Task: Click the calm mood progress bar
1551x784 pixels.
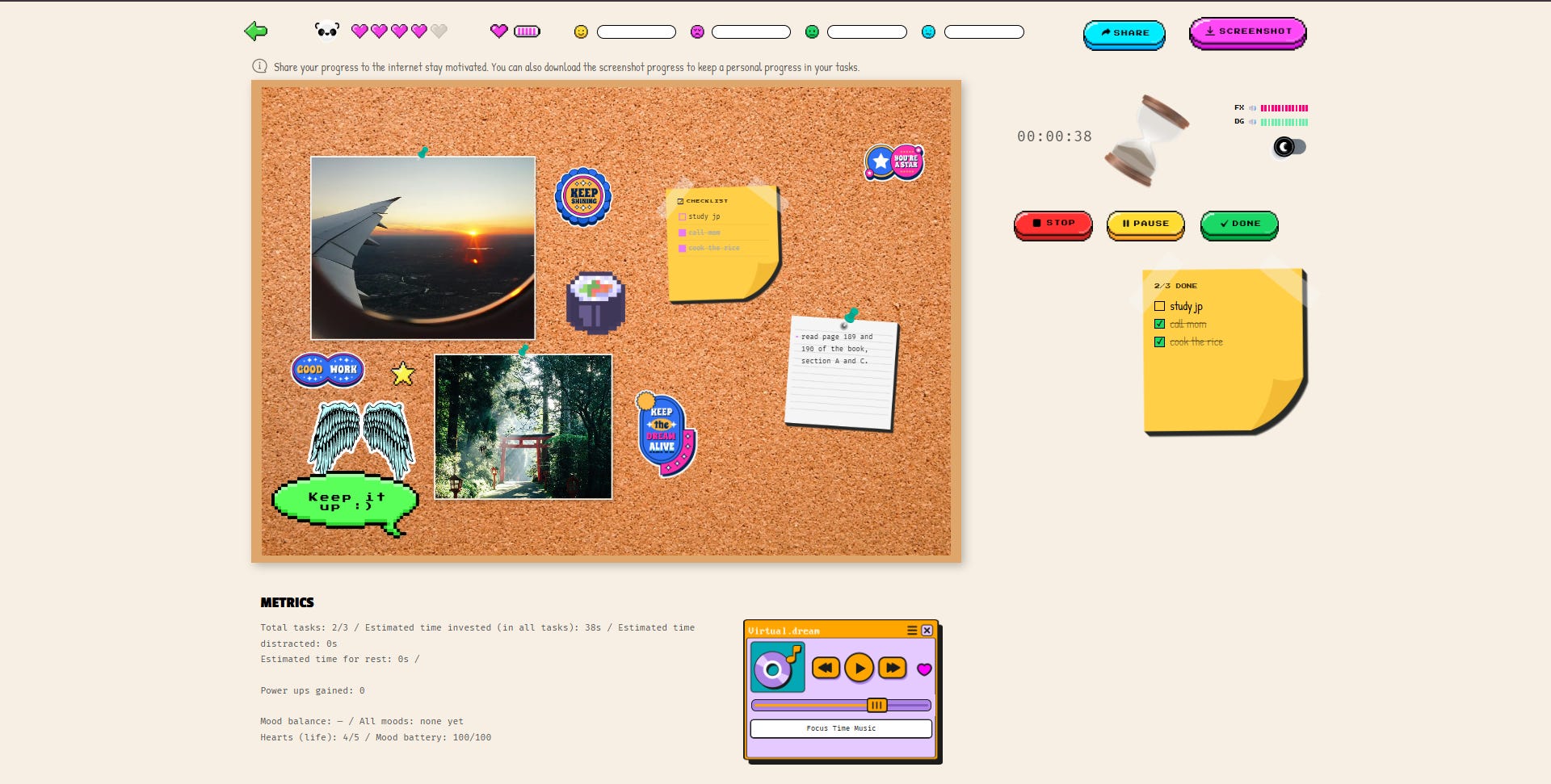Action: click(x=984, y=31)
